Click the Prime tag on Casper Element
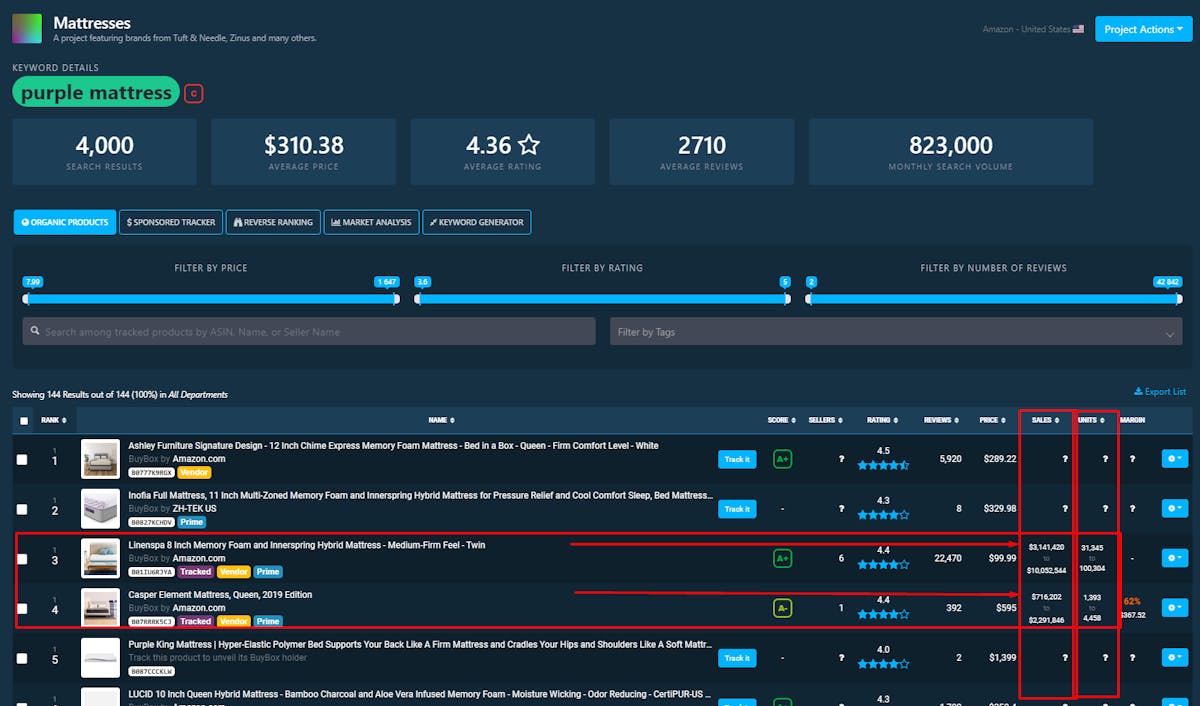This screenshot has width=1200, height=706. [x=268, y=621]
